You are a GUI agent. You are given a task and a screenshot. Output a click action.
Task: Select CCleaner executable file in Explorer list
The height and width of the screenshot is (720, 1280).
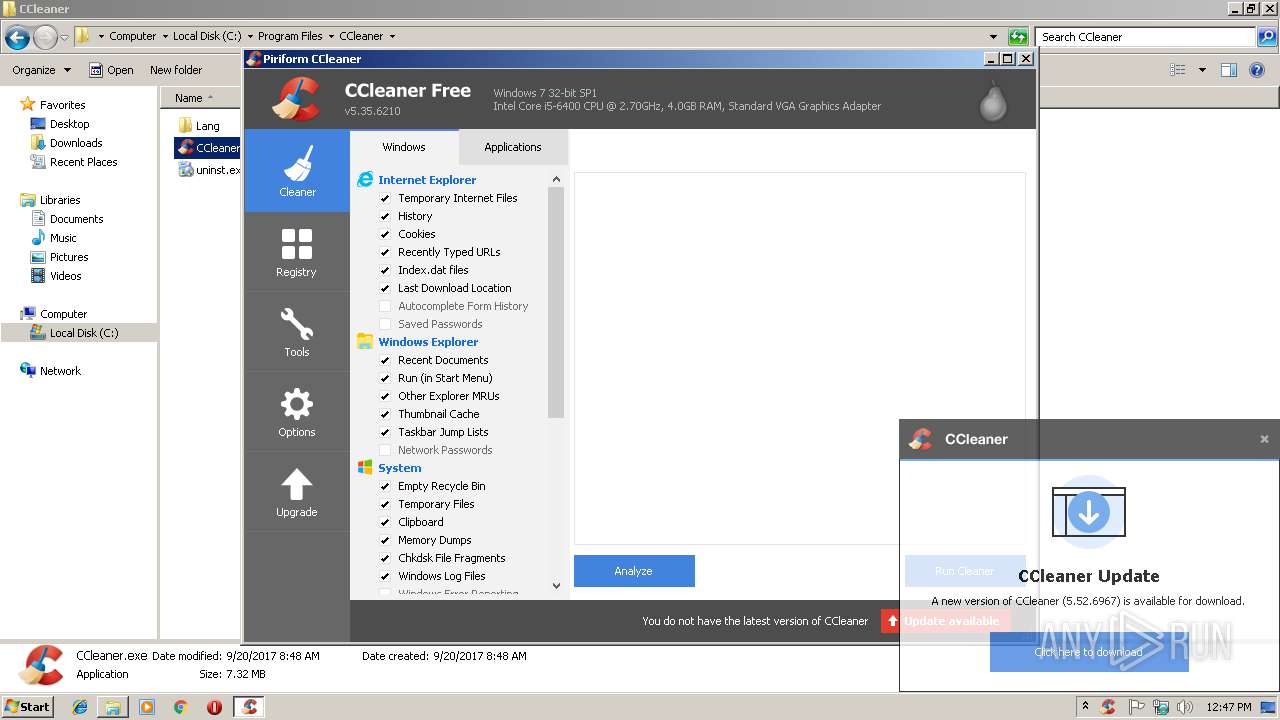208,148
